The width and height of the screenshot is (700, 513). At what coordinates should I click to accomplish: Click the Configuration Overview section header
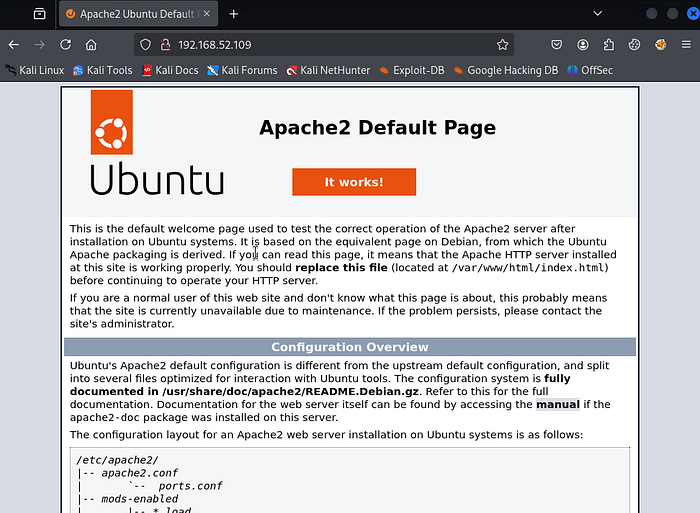(350, 347)
